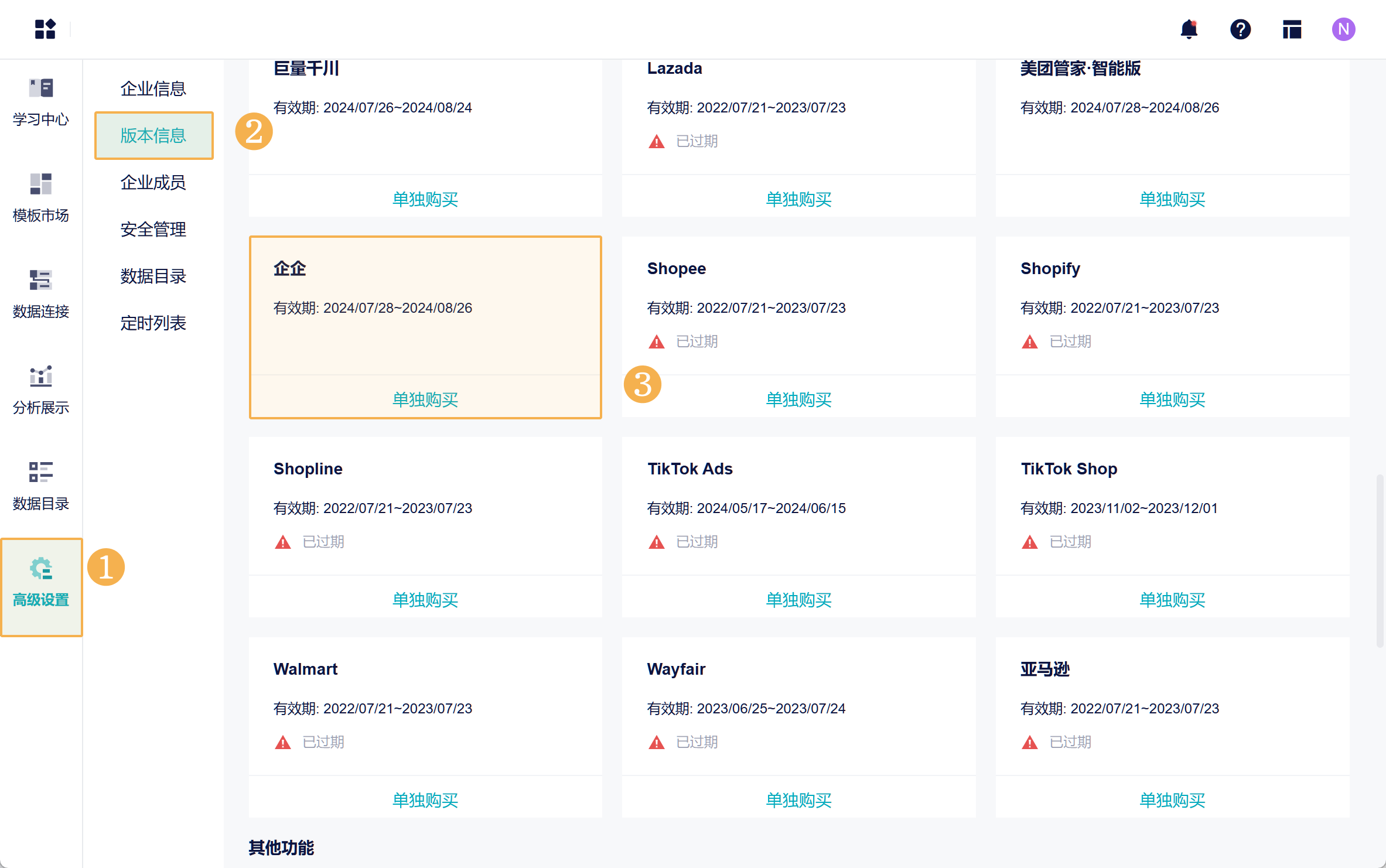Open 企业成员 menu item
This screenshot has width=1386, height=868.
pos(153,182)
